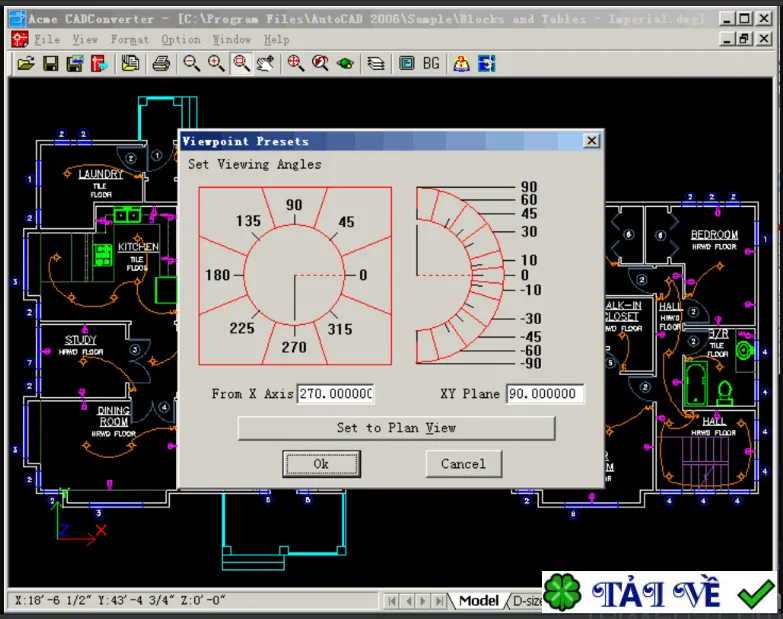Pick the 0 sector in the X axis compass
The image size is (783, 619).
click(x=363, y=275)
